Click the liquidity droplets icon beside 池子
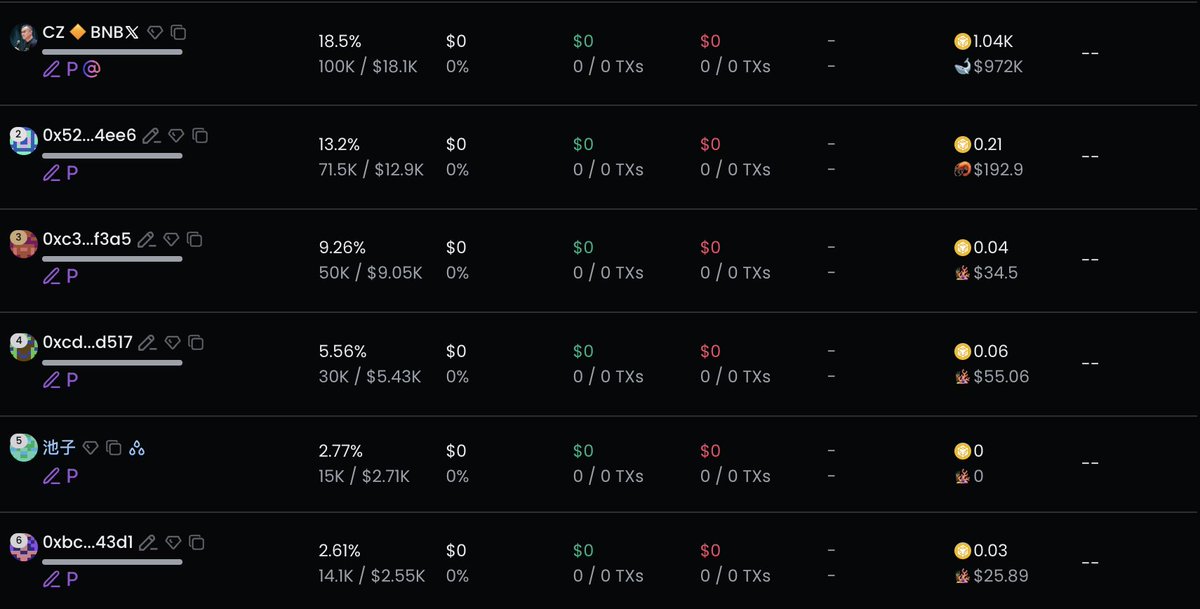Image resolution: width=1200 pixels, height=609 pixels. (x=137, y=447)
